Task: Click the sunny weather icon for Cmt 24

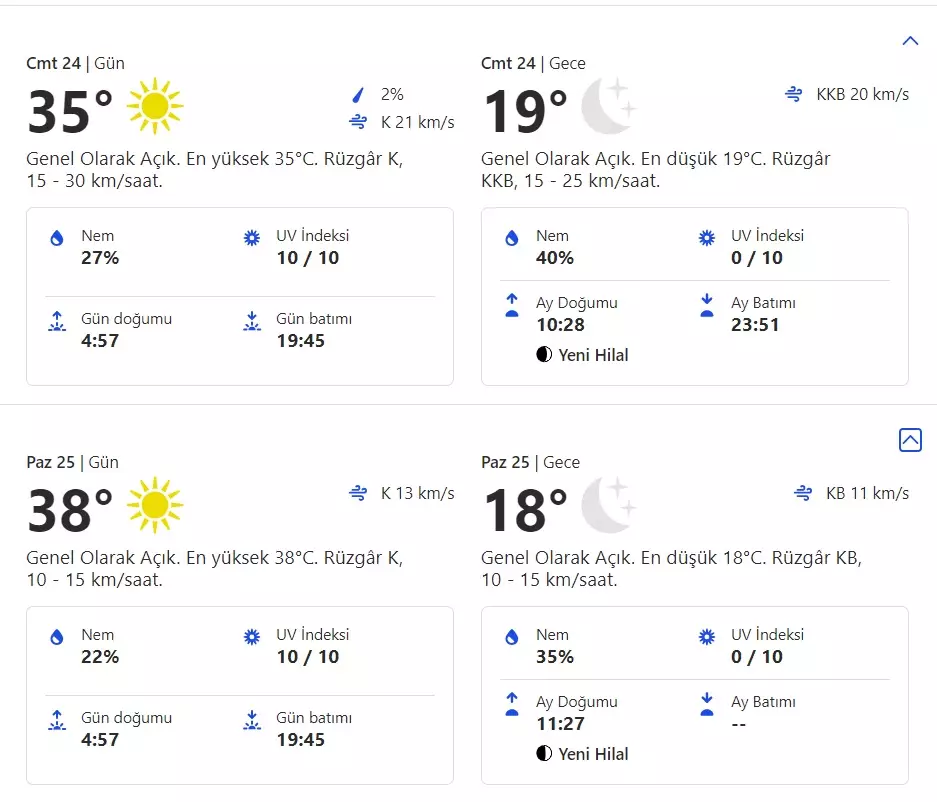Action: click(x=157, y=105)
